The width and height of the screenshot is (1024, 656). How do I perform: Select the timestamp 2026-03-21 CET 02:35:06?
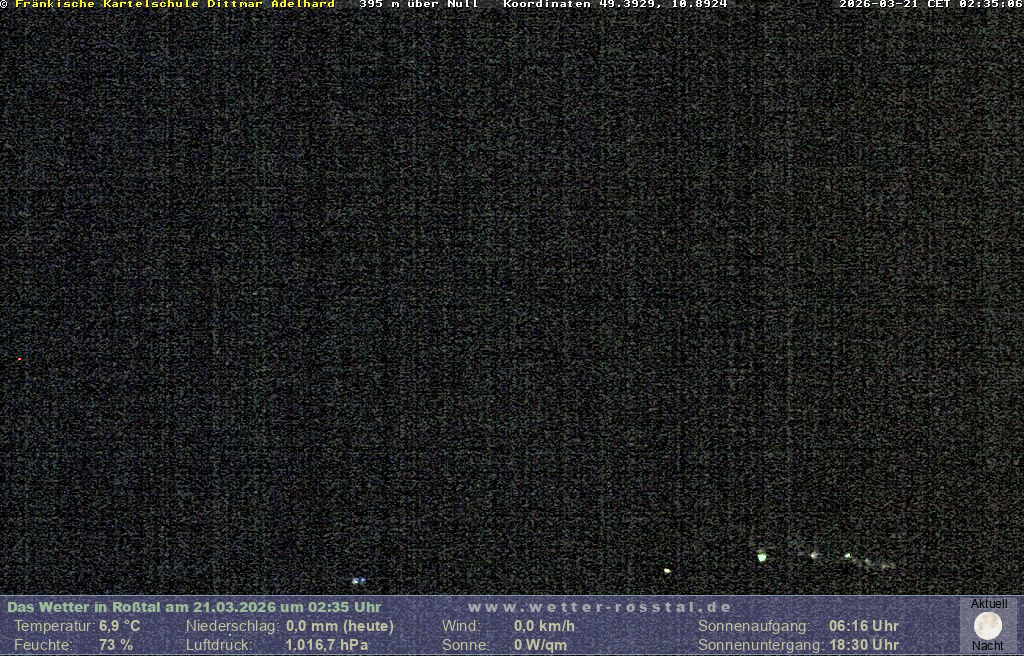pos(930,5)
